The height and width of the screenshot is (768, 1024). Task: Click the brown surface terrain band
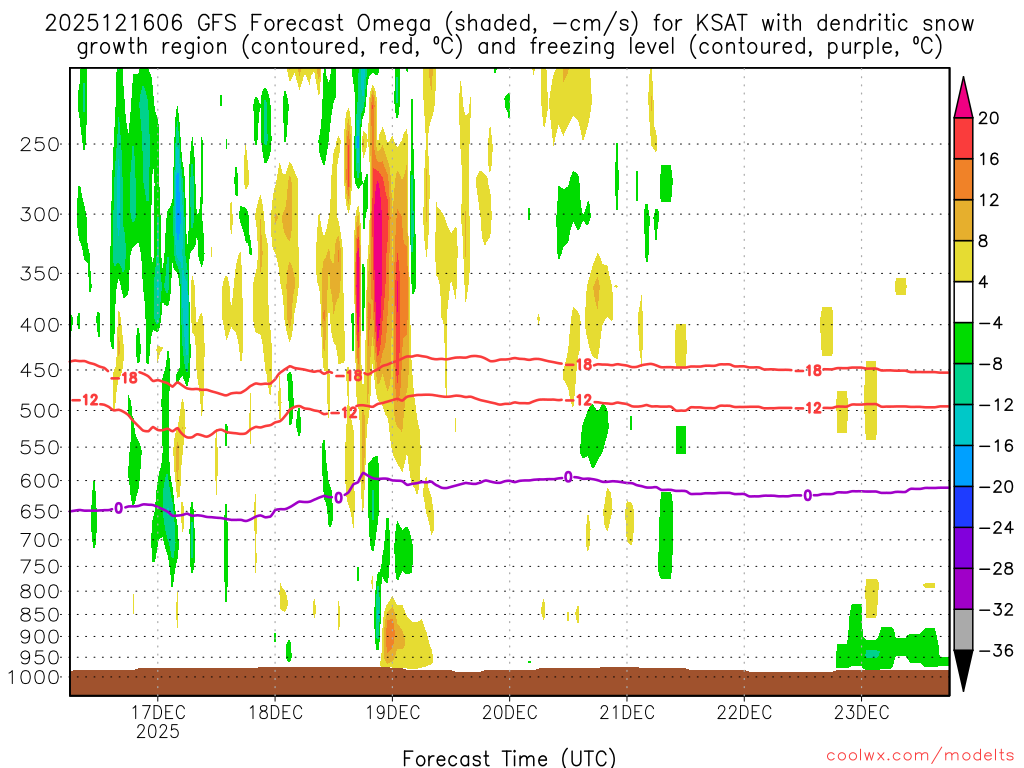click(509, 682)
